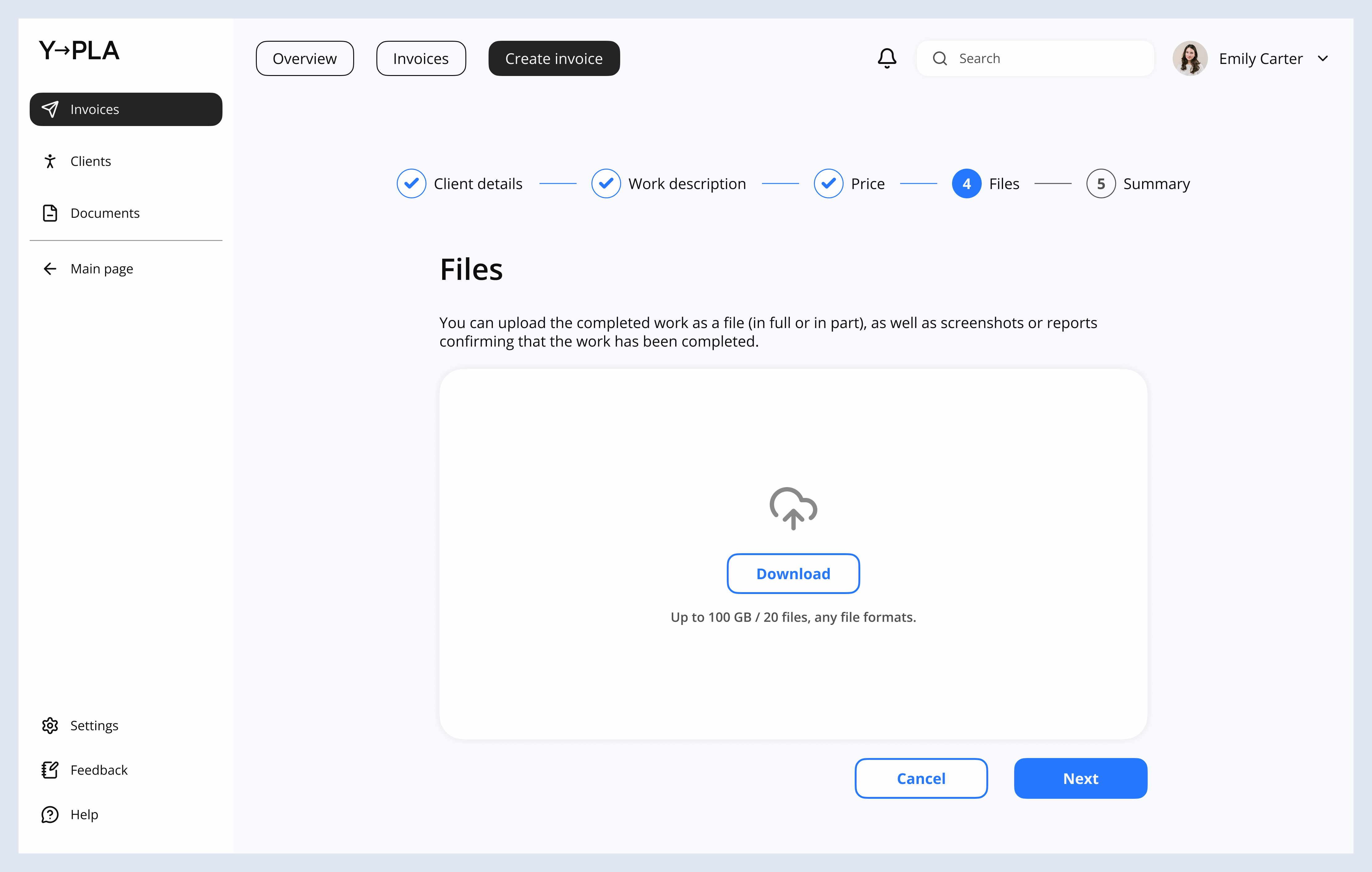Click the Price checkmark step
Screen dimensions: 1372x872
click(x=828, y=183)
